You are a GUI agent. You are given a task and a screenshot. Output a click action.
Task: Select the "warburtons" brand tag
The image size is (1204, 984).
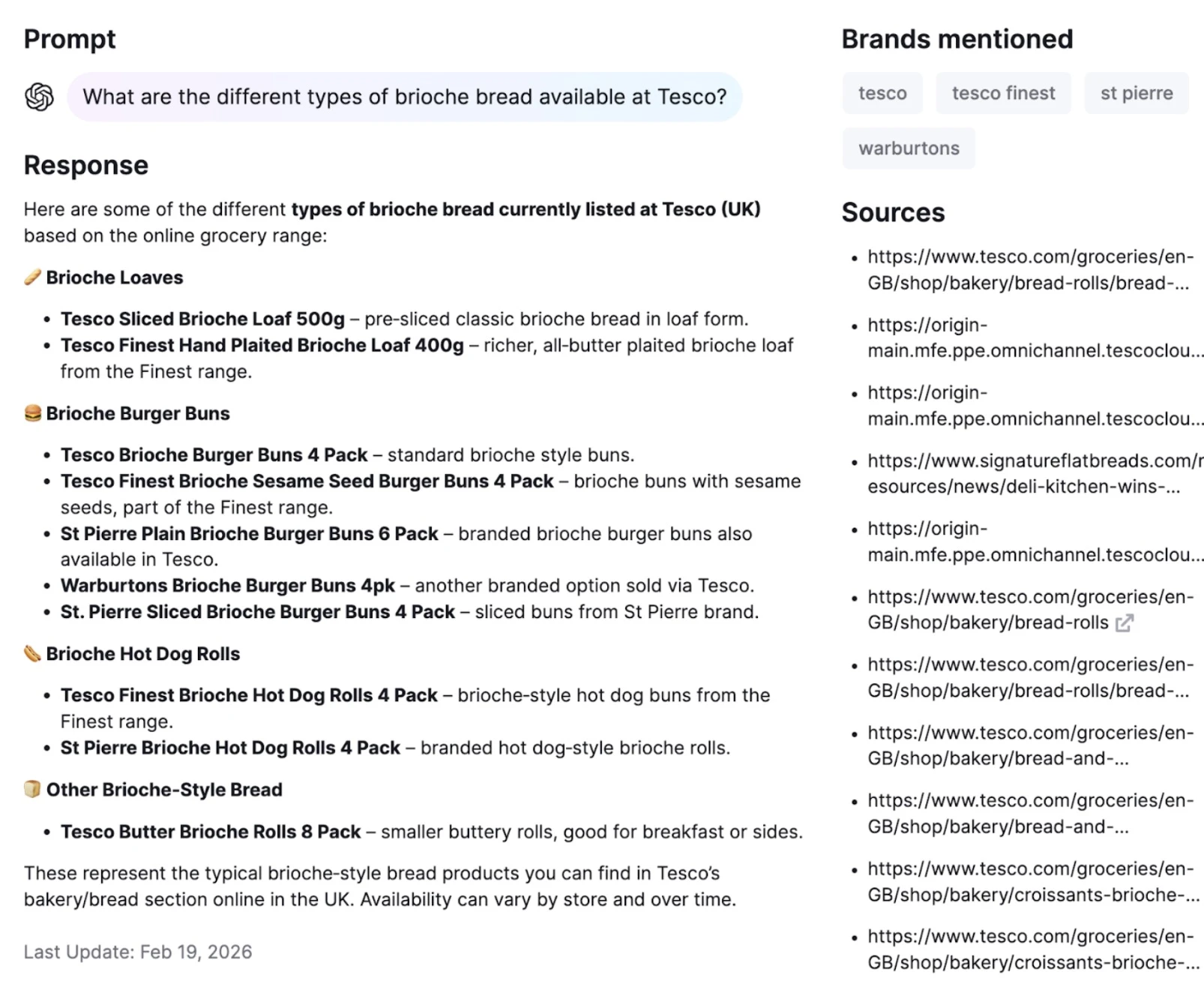coord(909,148)
